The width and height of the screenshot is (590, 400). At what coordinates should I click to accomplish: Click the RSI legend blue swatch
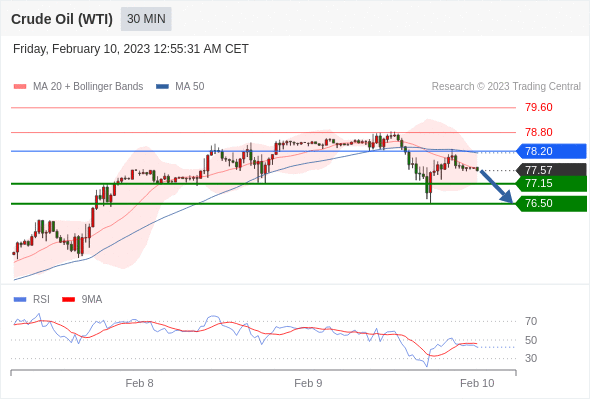click(20, 300)
